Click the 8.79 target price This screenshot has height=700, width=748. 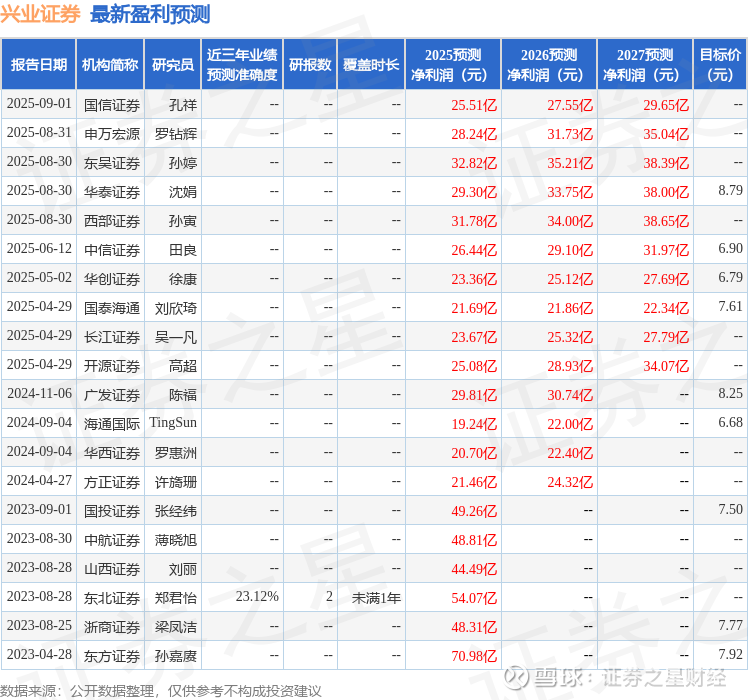(x=730, y=190)
